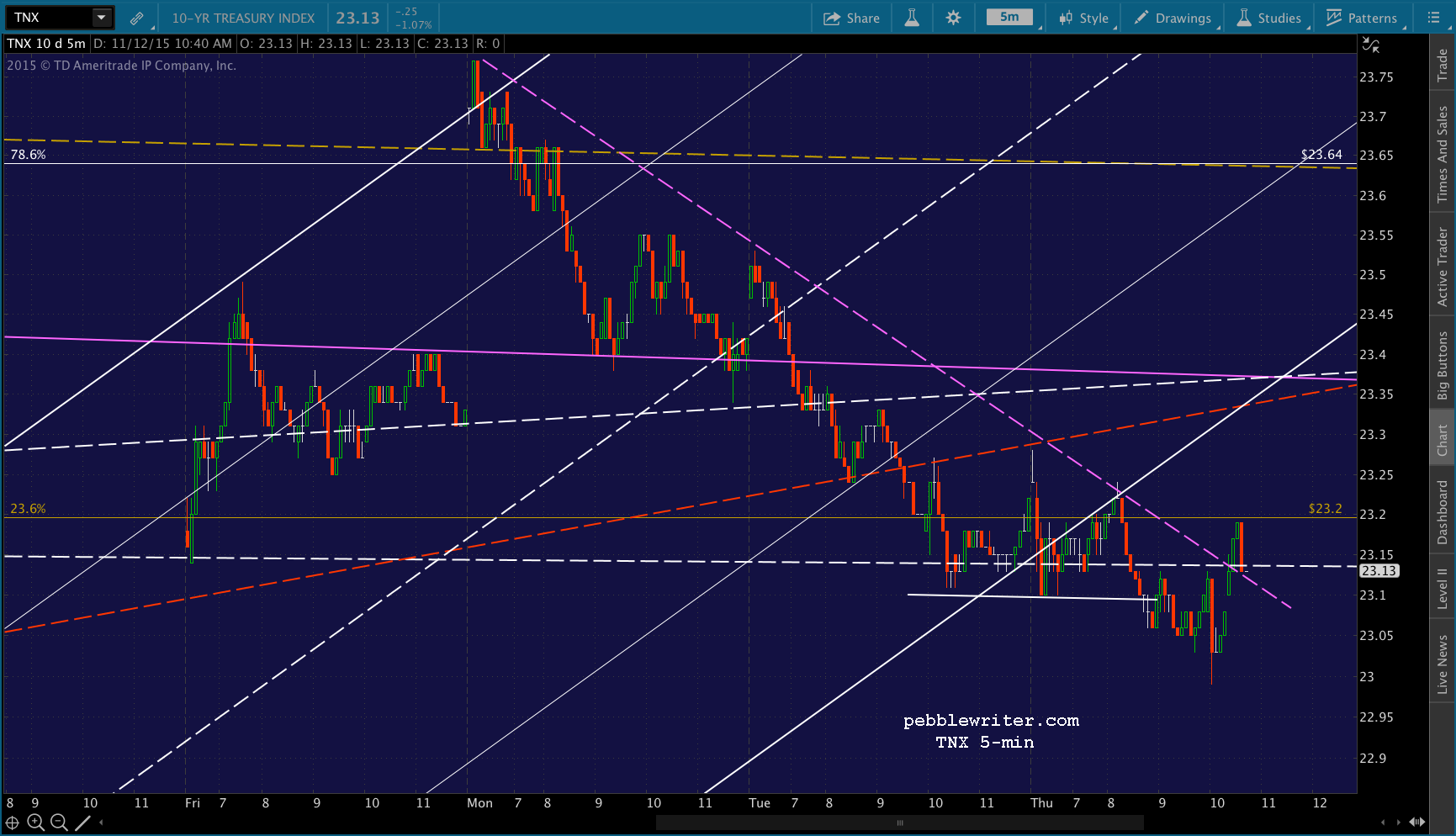Click the Tue label on time axis

(760, 803)
